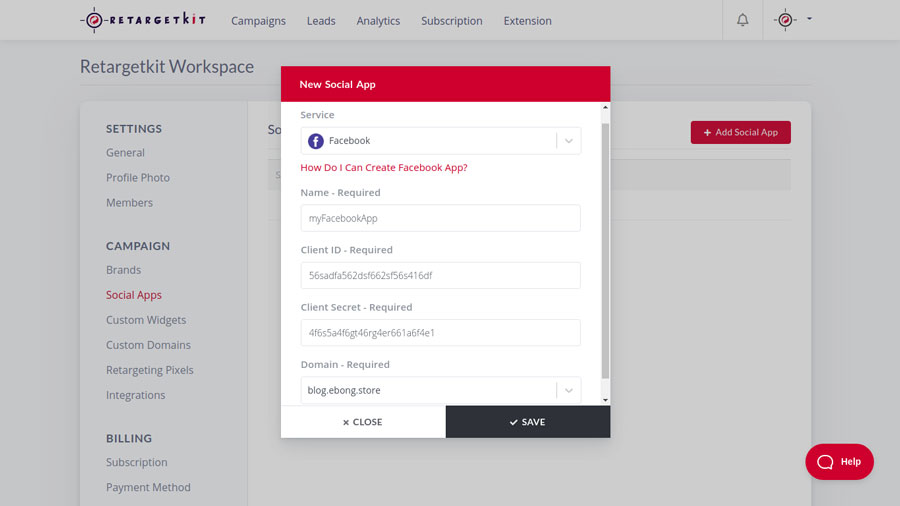Open Members settings
Image resolution: width=900 pixels, height=506 pixels.
click(129, 203)
